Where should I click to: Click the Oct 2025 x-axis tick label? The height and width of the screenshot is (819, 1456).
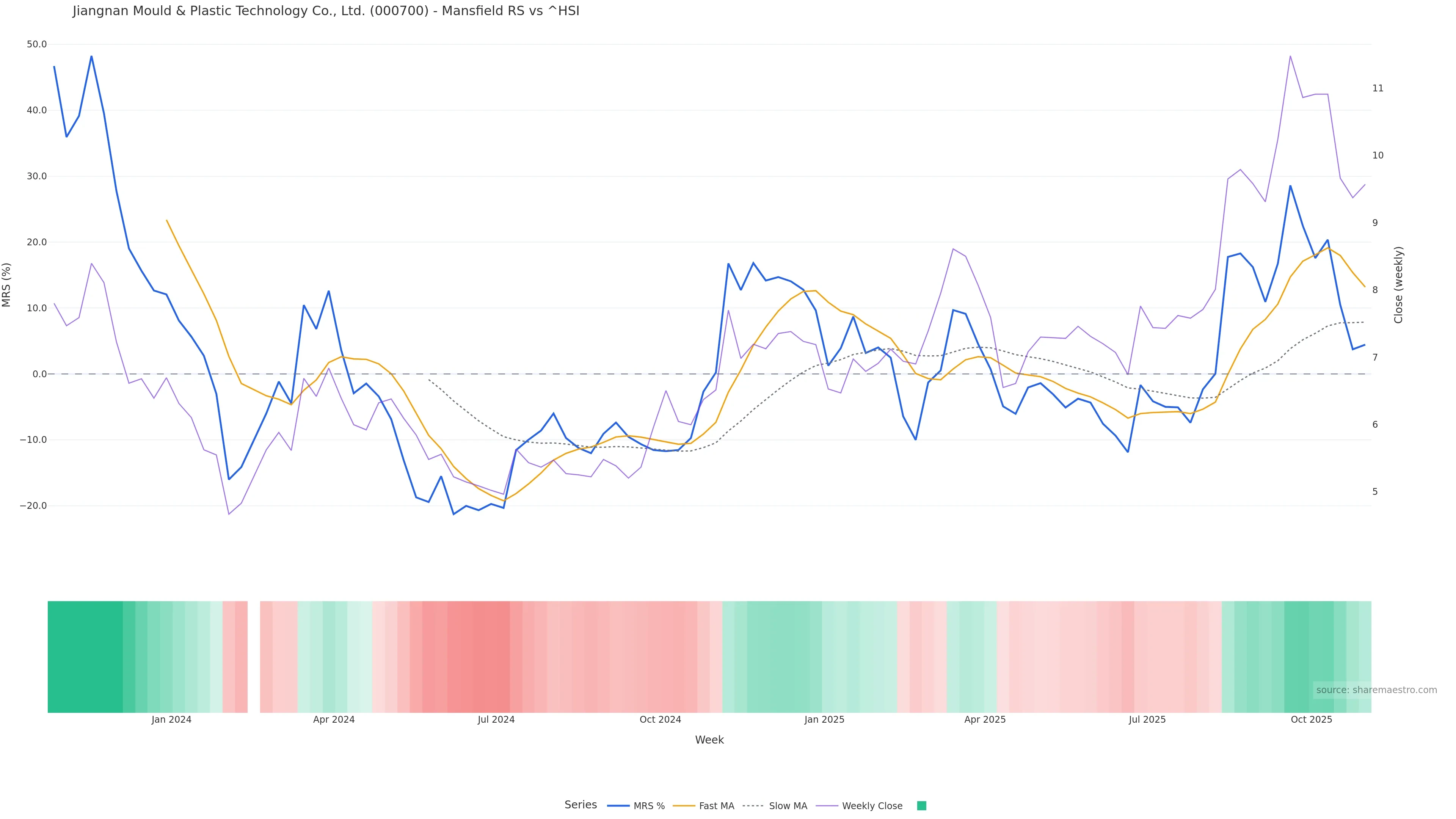[x=1311, y=720]
